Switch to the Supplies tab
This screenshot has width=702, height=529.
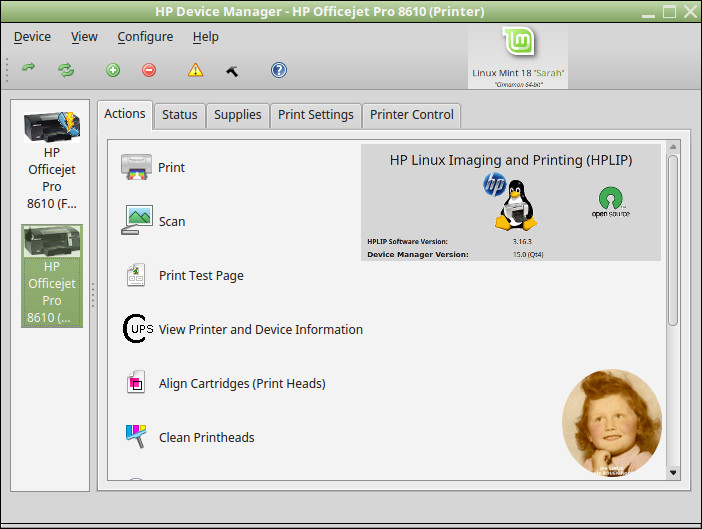(x=238, y=115)
